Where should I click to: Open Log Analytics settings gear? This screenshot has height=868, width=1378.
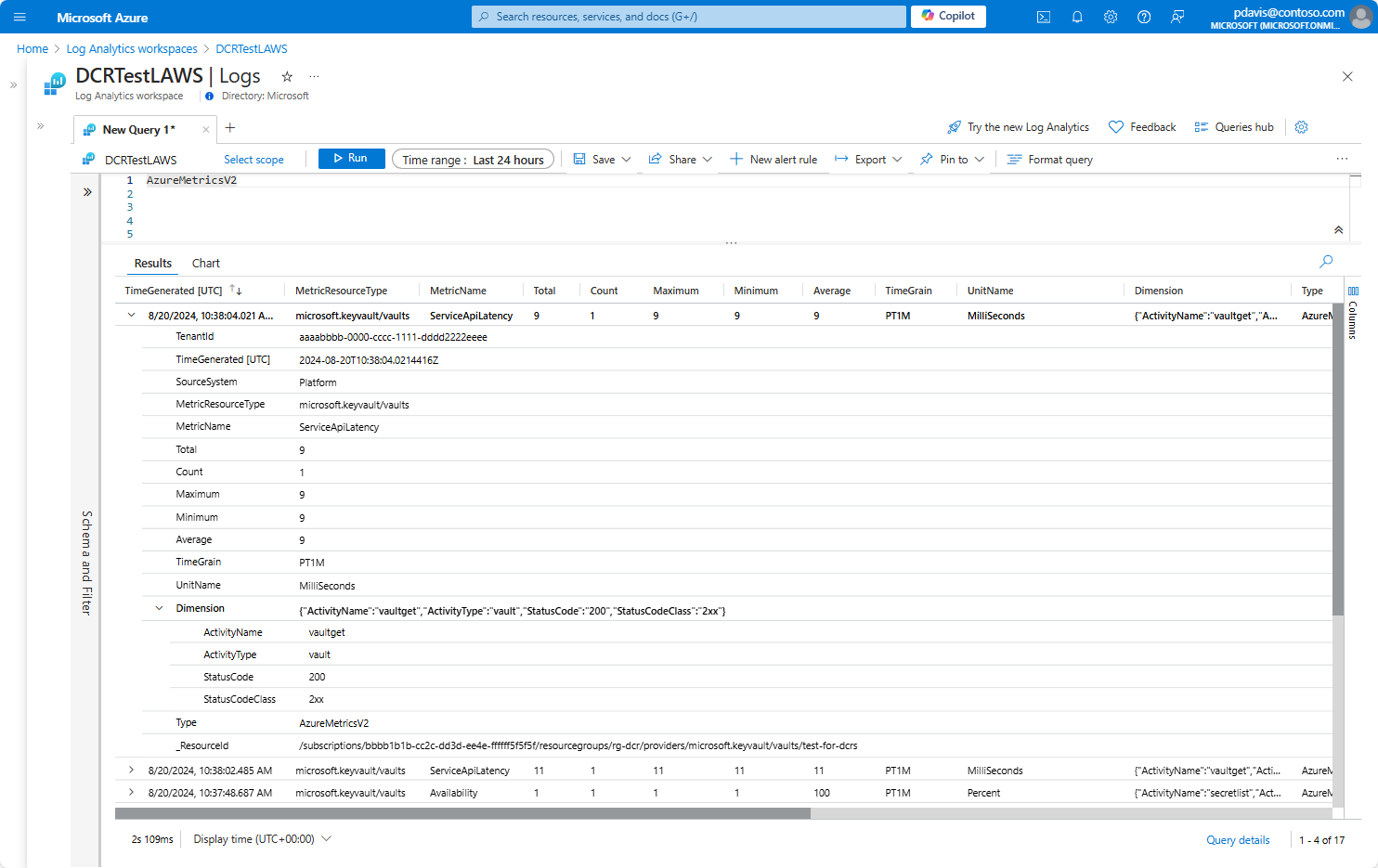tap(1301, 126)
